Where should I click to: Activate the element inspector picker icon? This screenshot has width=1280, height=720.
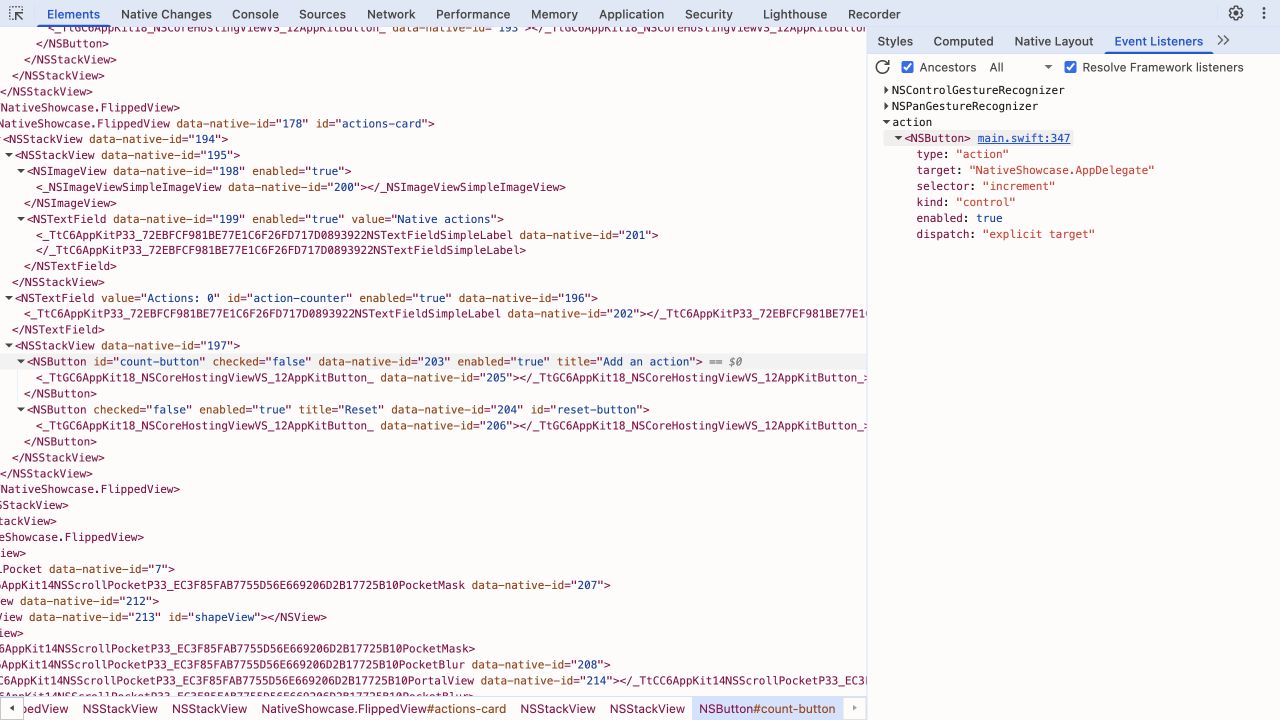16,14
